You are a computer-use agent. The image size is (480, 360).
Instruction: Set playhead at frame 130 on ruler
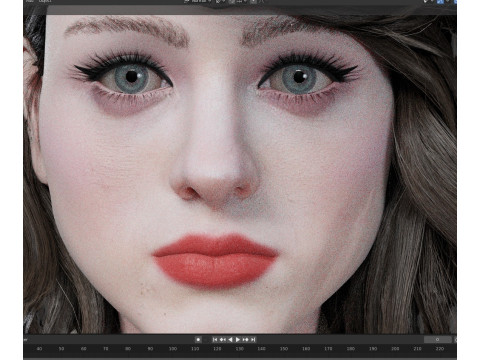(x=239, y=349)
